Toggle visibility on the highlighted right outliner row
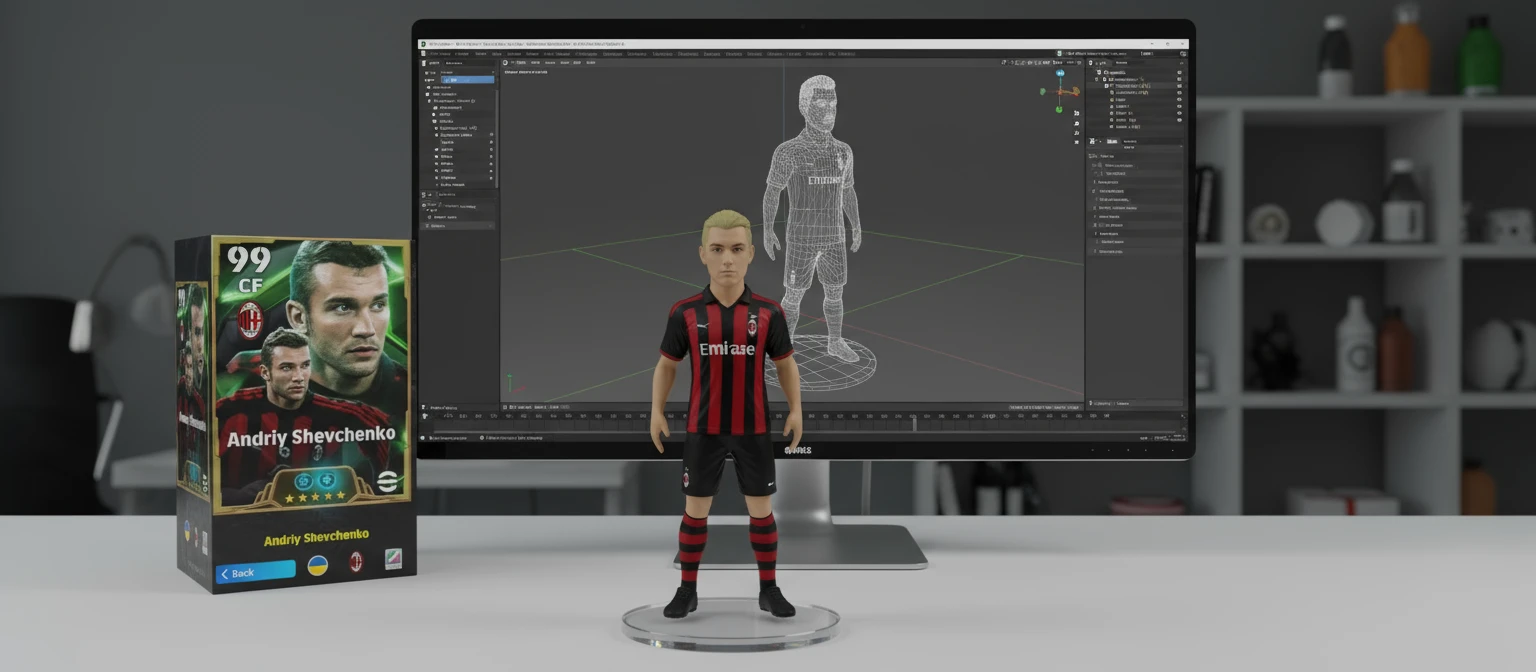 [1179, 86]
